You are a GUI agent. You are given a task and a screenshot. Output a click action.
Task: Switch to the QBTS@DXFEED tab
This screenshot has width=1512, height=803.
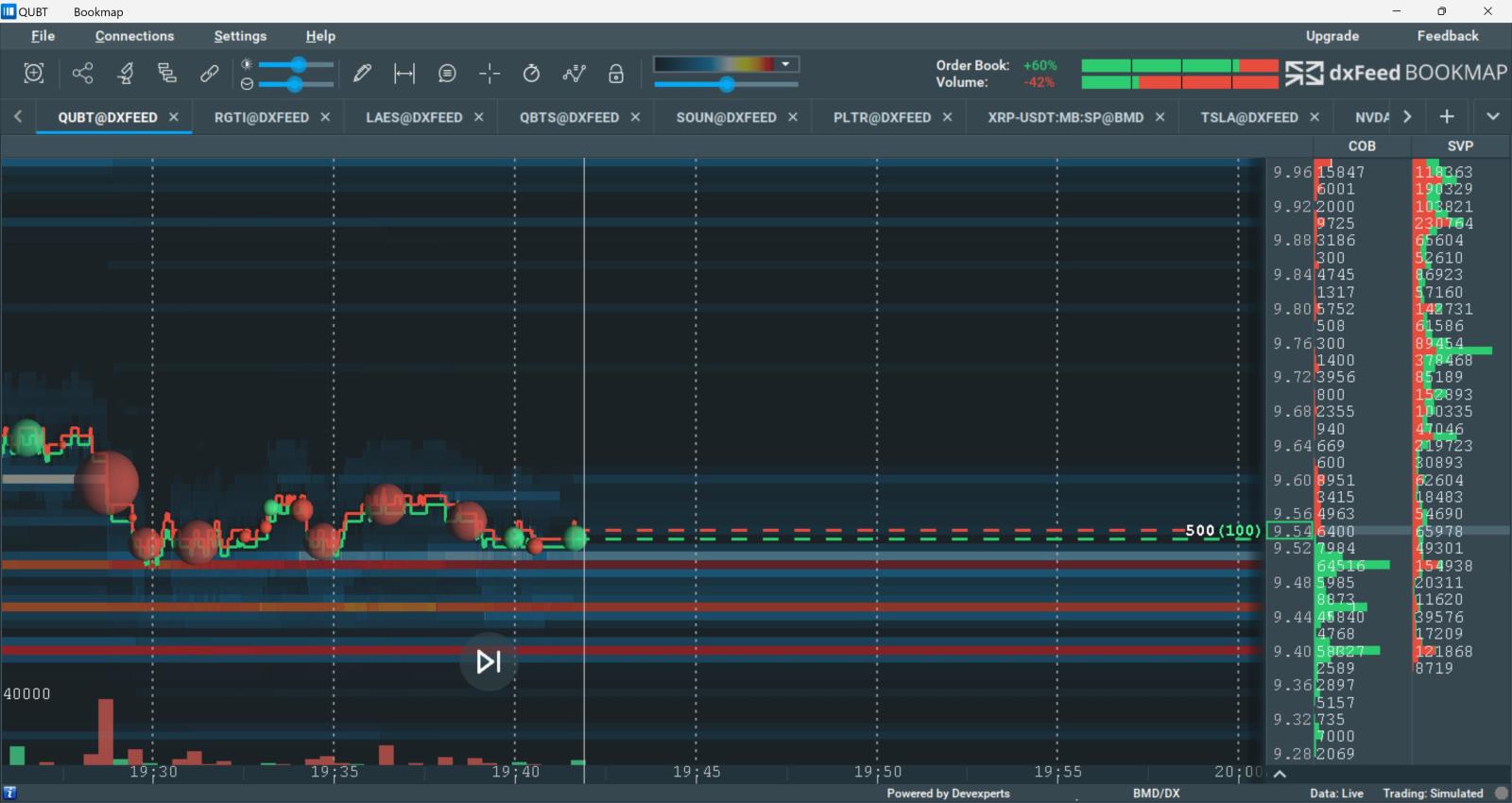tap(569, 117)
